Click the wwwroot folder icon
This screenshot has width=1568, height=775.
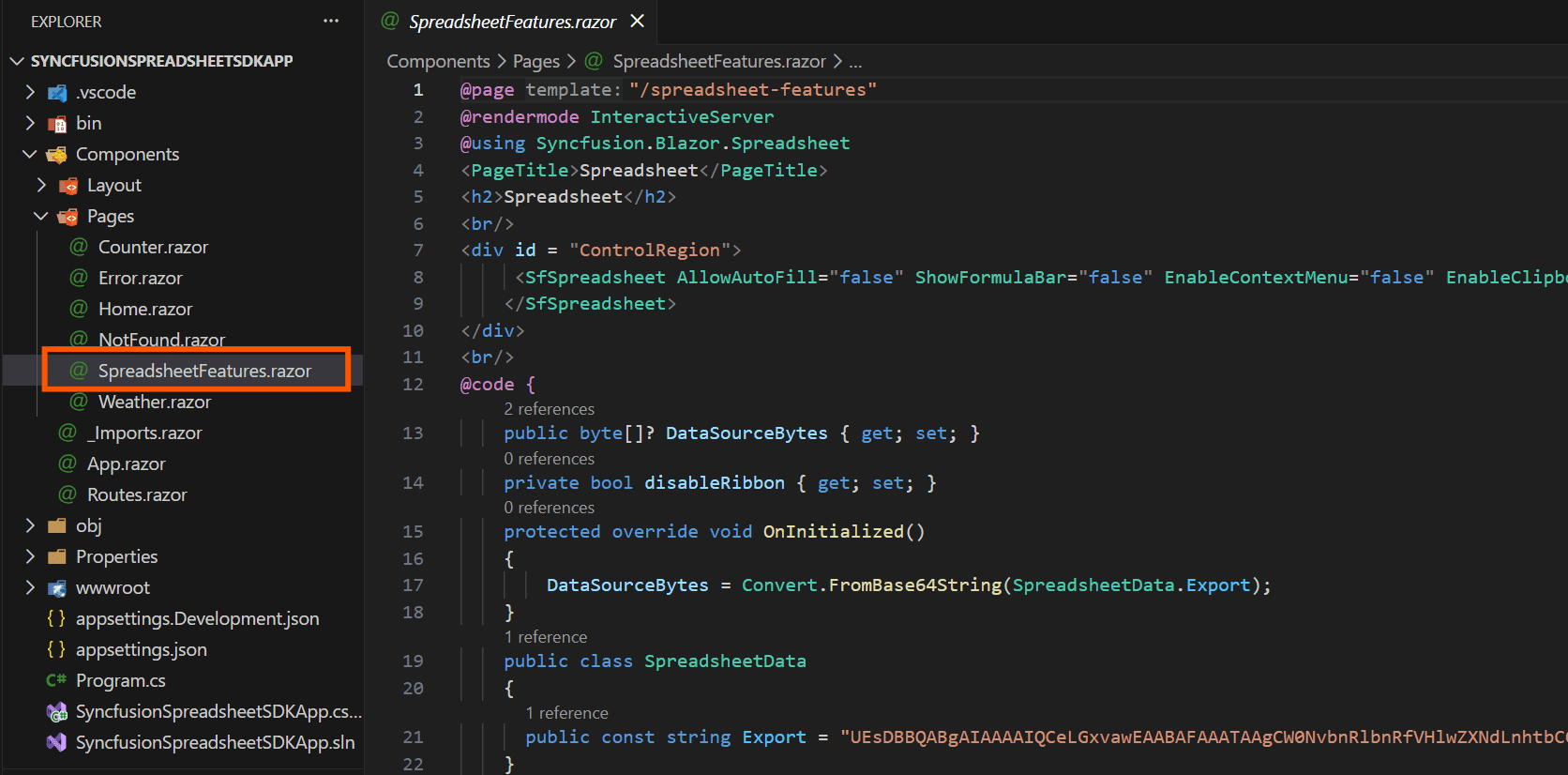(57, 588)
